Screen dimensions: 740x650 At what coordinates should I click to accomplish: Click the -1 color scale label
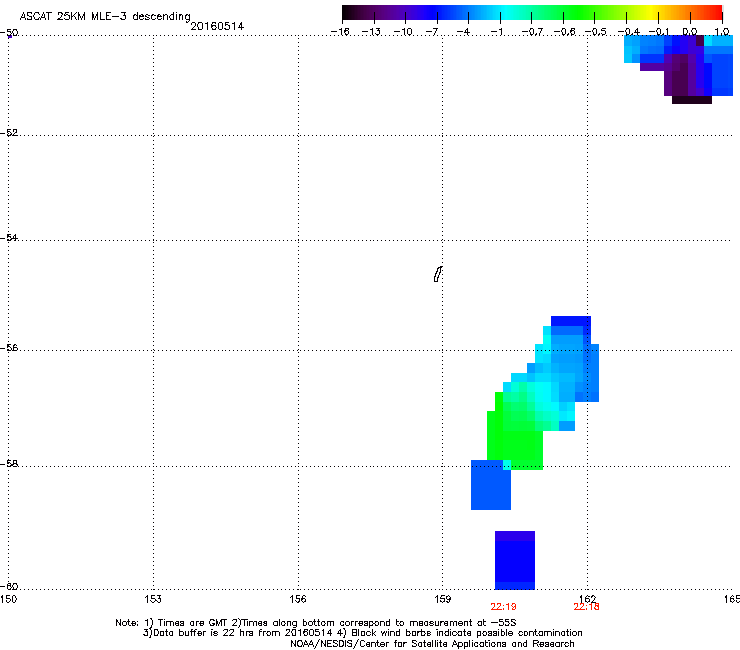[496, 32]
